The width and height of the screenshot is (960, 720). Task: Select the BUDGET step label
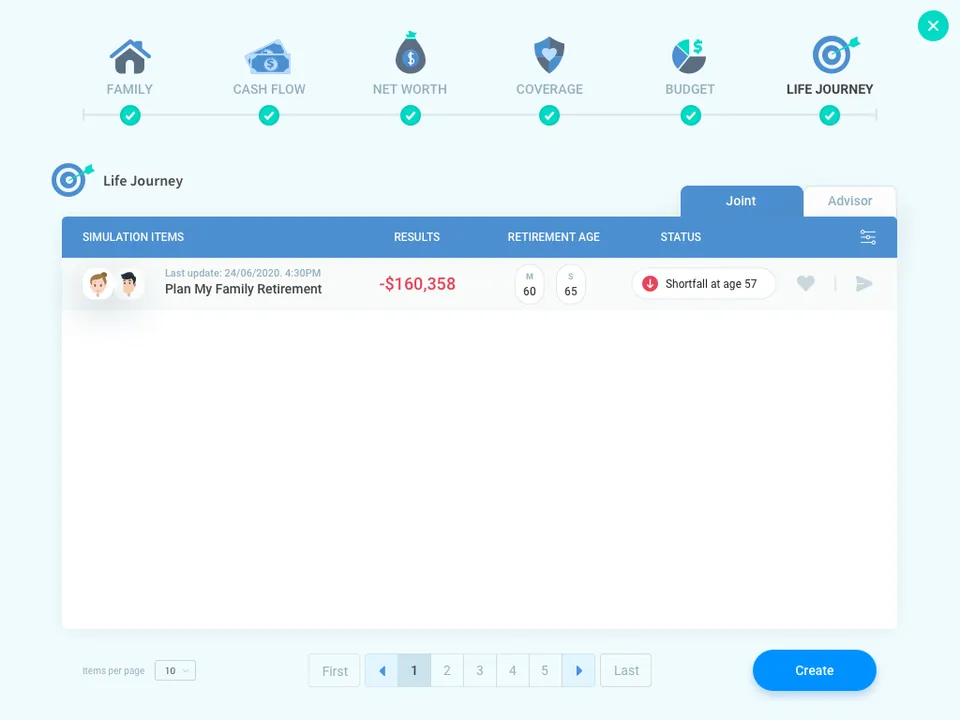690,89
